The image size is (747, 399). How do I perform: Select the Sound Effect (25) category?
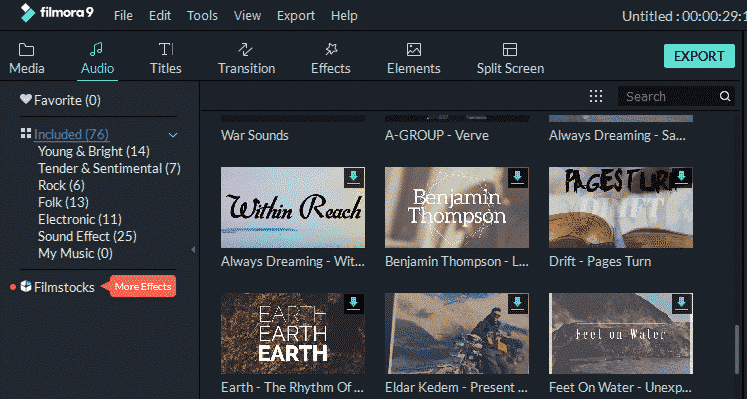pyautogui.click(x=87, y=237)
